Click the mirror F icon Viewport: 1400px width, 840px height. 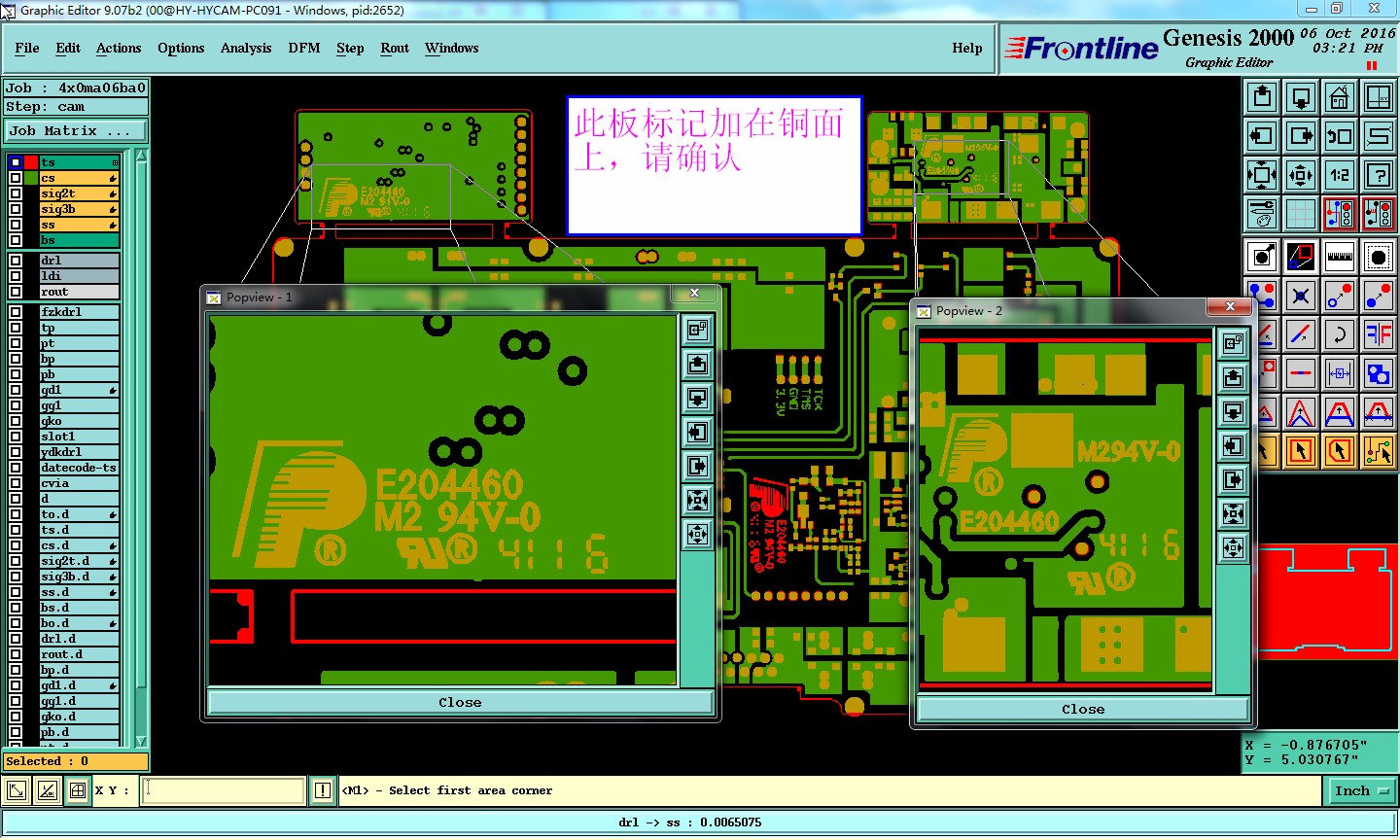[1379, 334]
